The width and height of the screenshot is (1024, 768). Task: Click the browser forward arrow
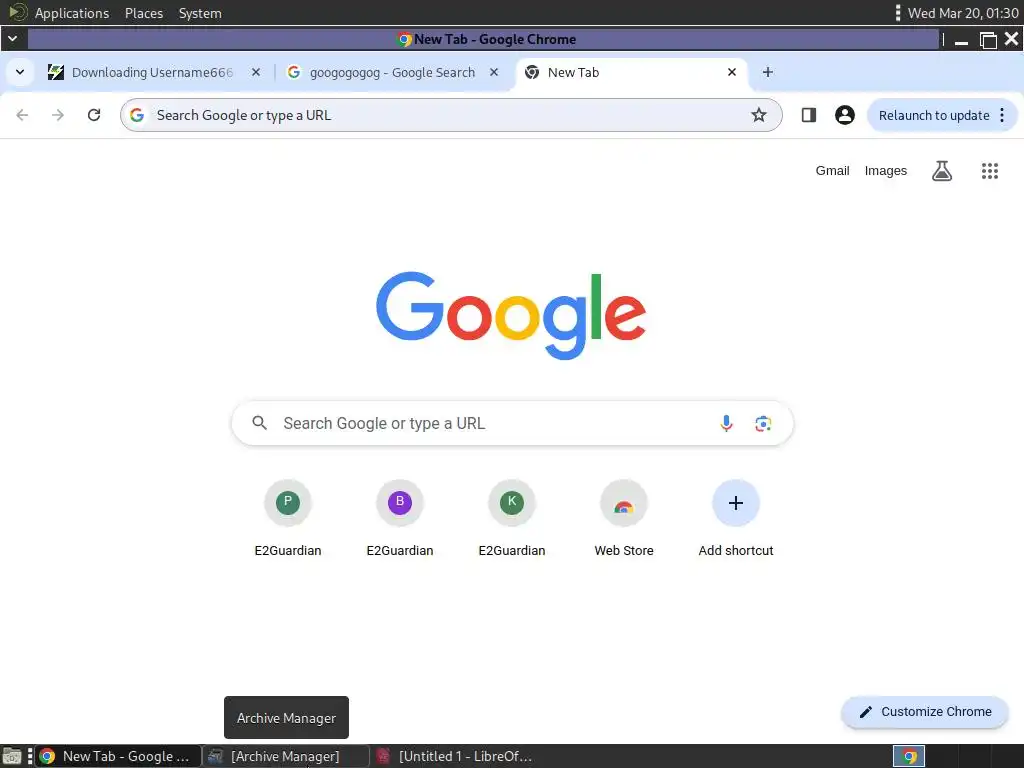(x=58, y=115)
